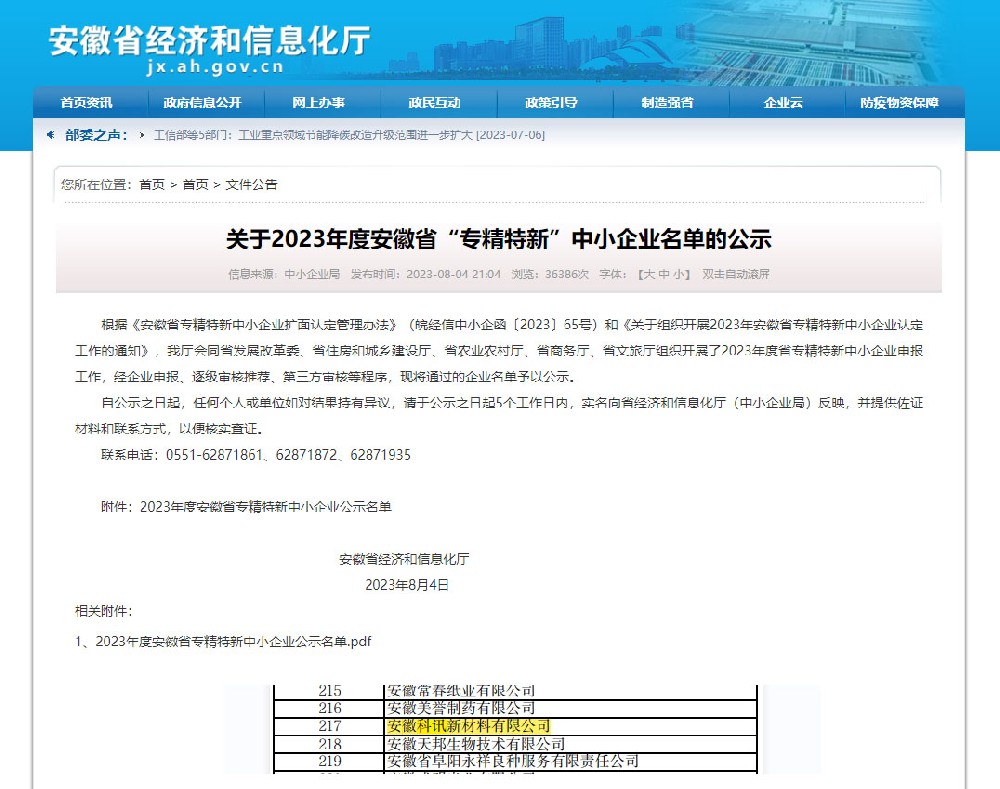Click the contact phone line 0551-62871861
The image size is (1000, 789).
[x=256, y=455]
